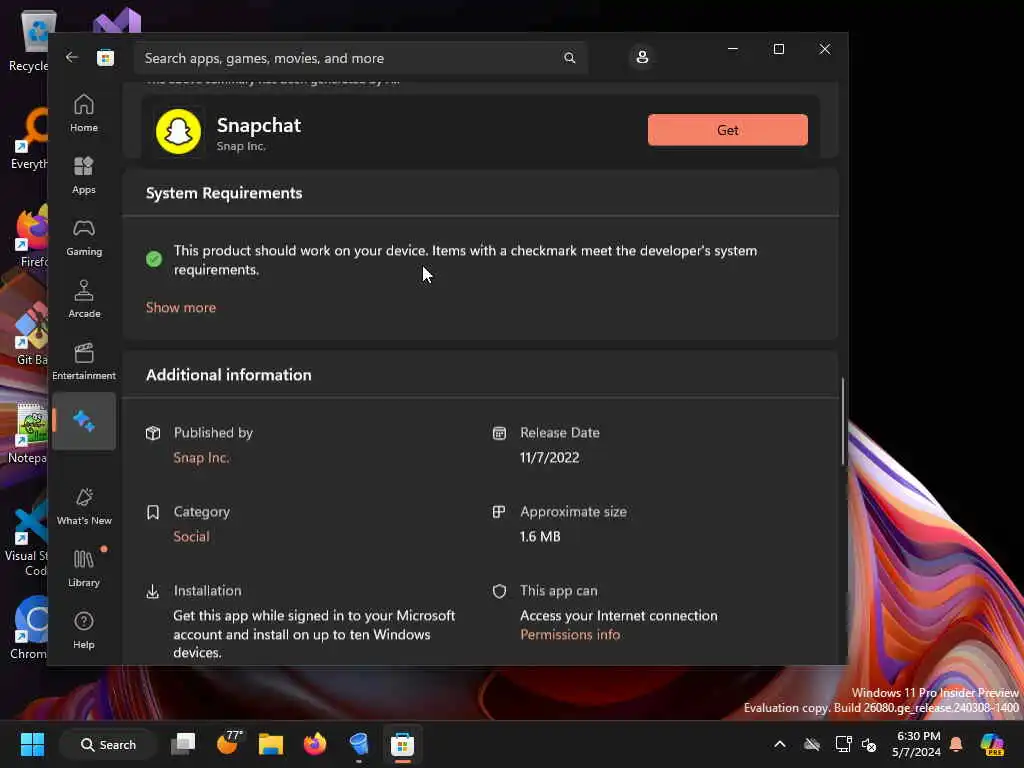Click the taskbar clock showing 6:30 PM

(x=918, y=744)
